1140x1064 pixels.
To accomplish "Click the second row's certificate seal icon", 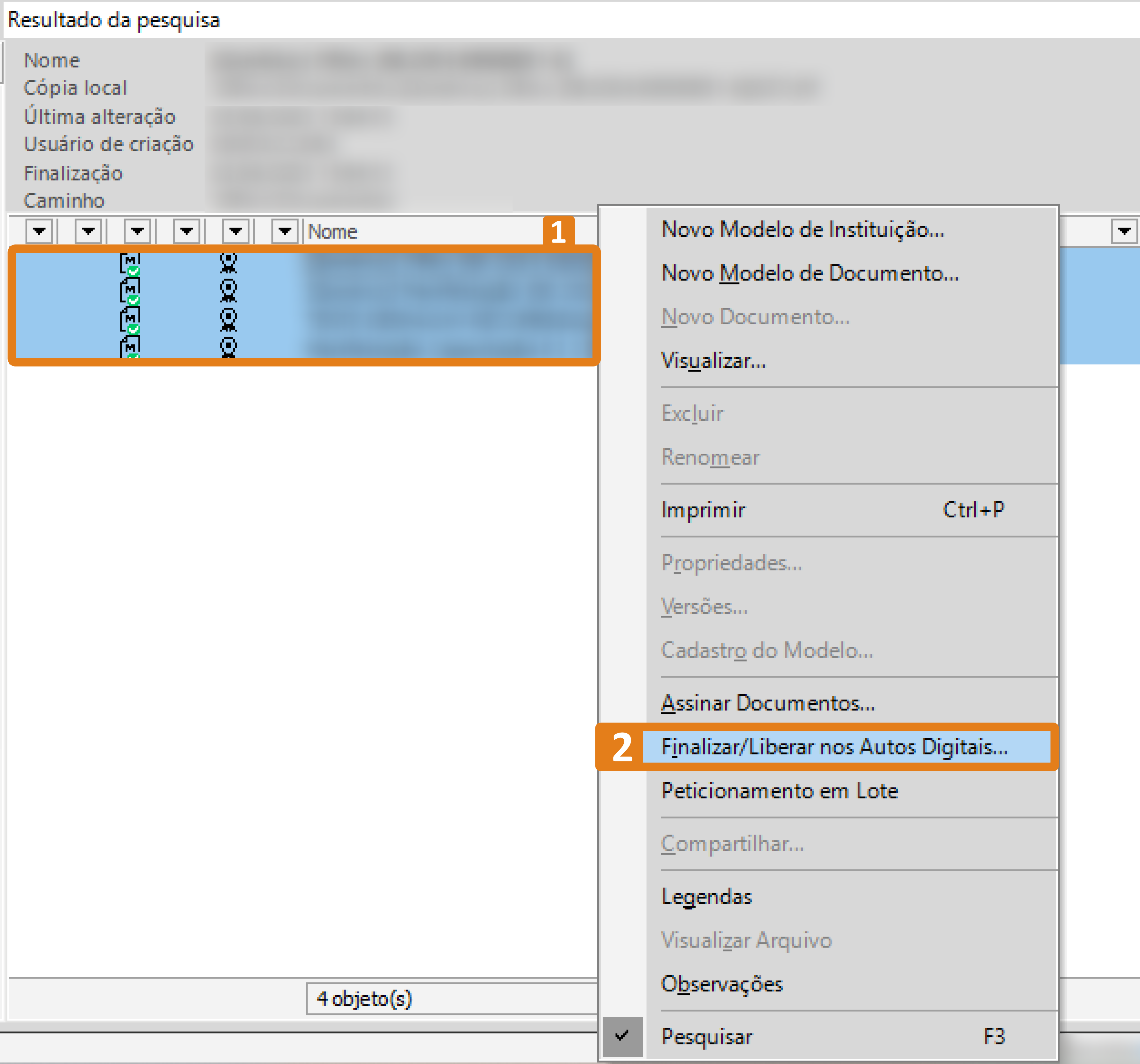I will click(x=228, y=290).
